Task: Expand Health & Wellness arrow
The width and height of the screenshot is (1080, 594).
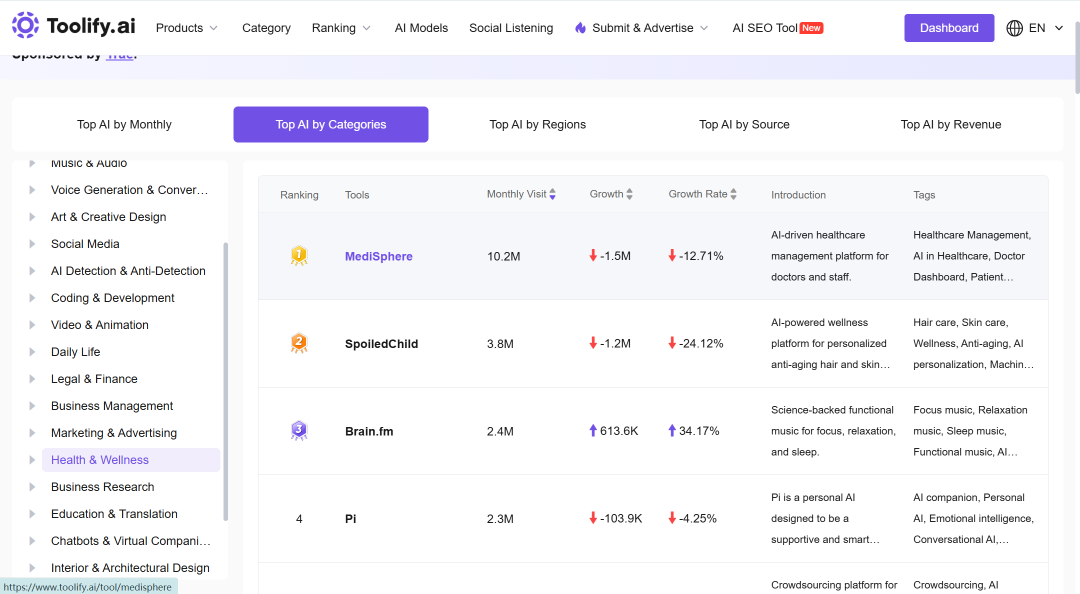Action: click(x=32, y=460)
